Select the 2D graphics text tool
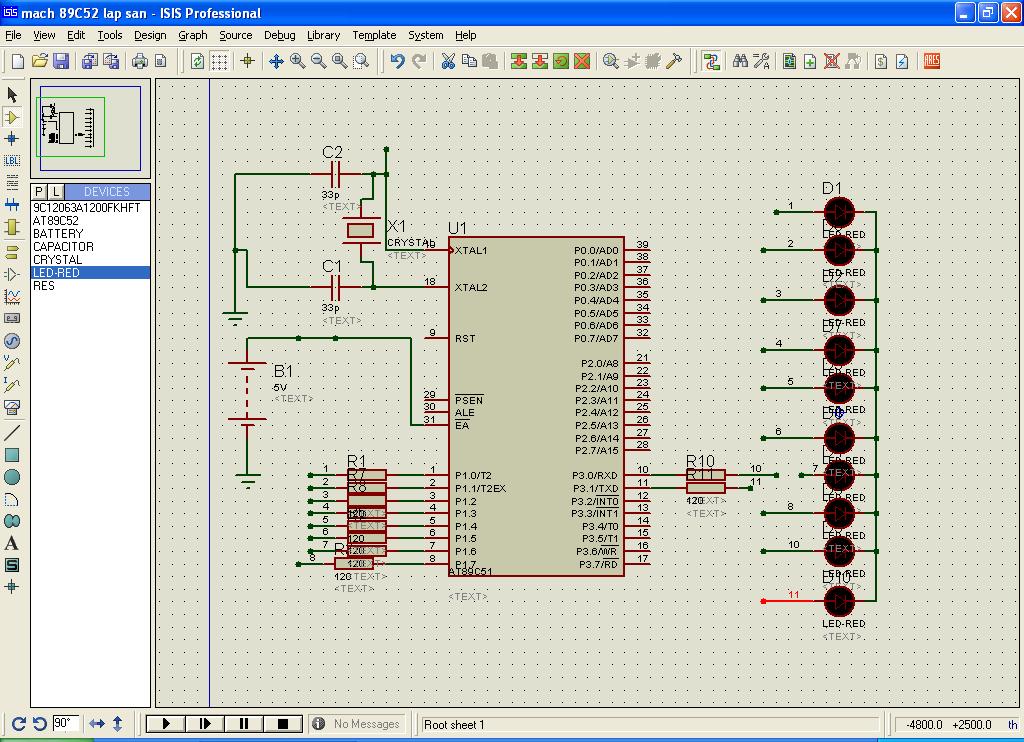 [12, 543]
